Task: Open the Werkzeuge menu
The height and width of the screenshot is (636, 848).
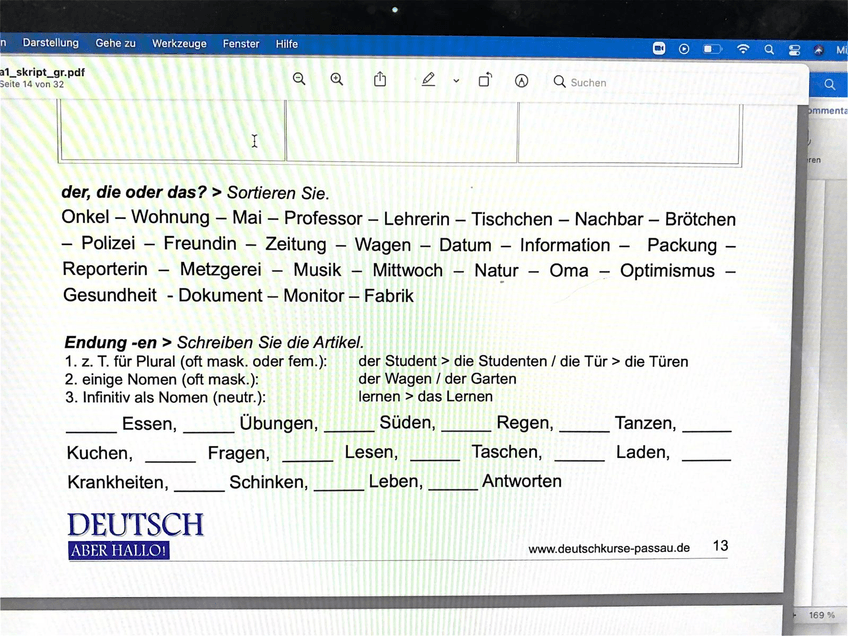Action: coord(179,43)
